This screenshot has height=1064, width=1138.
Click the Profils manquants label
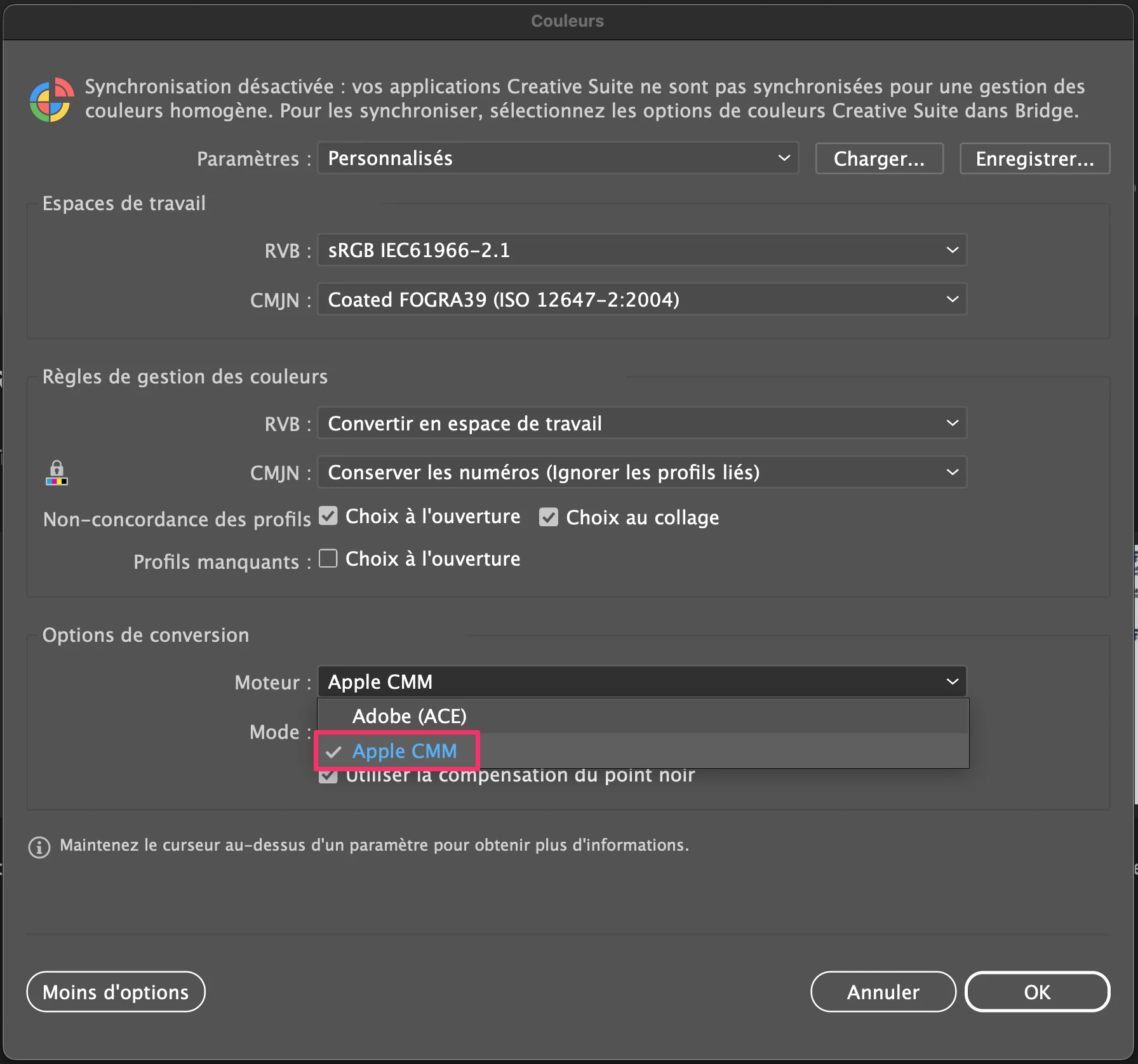coord(222,562)
